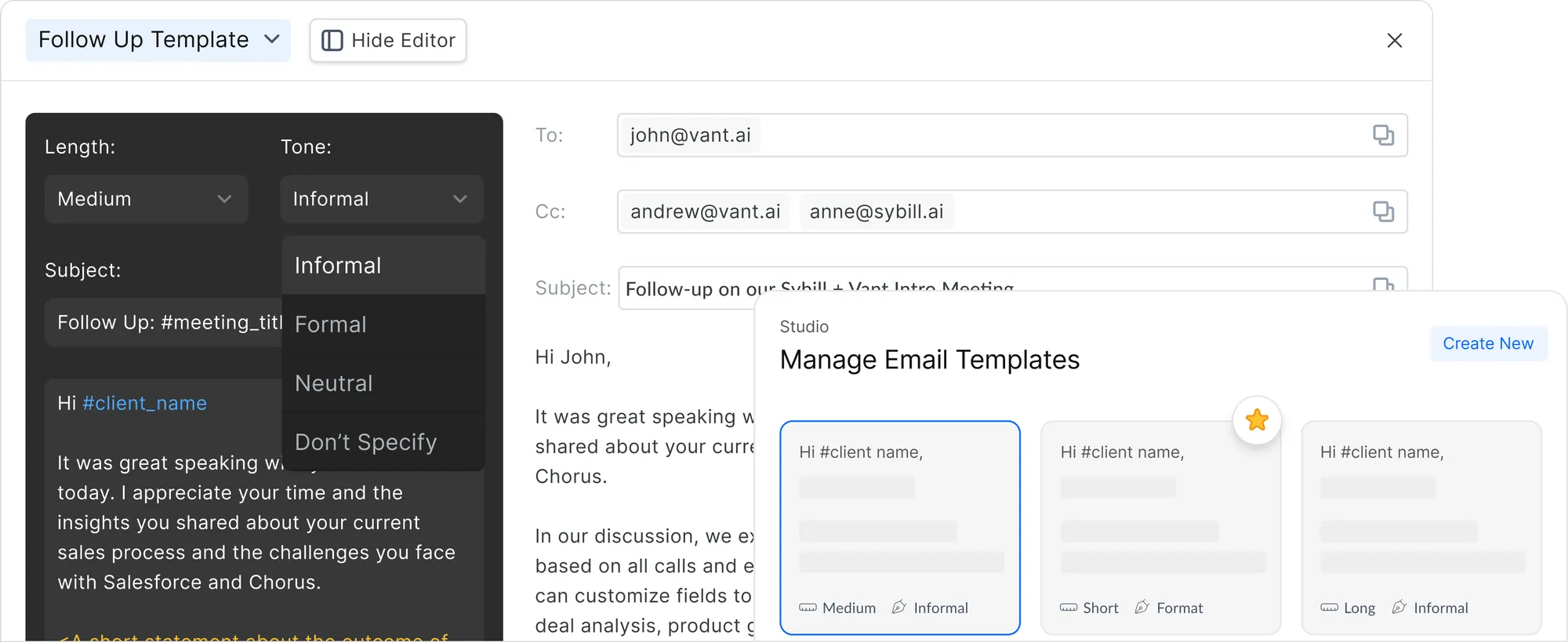The width and height of the screenshot is (1568, 642).
Task: Copy the Cc field addresses
Action: (x=1383, y=212)
